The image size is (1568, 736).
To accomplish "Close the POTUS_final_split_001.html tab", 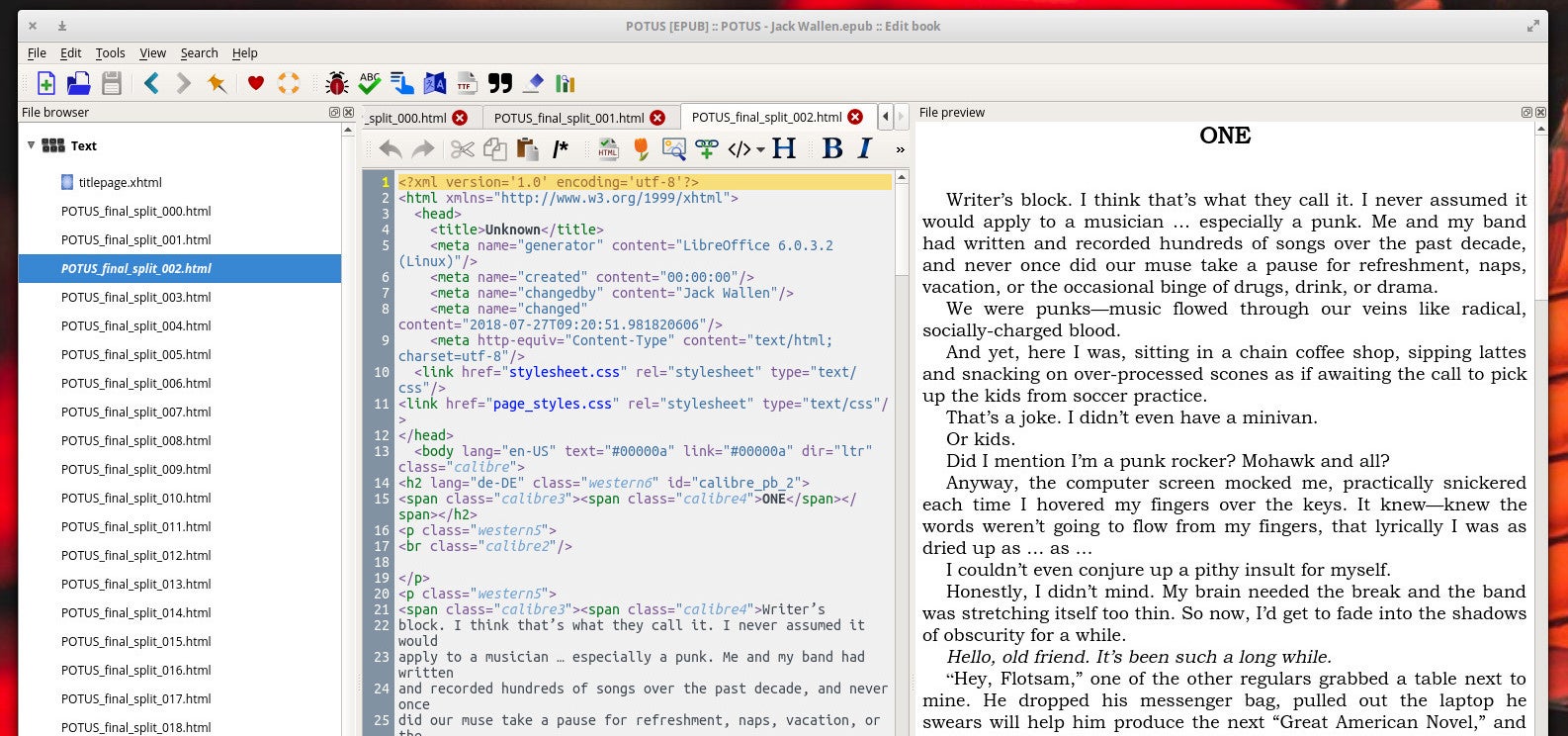I will pos(657,118).
